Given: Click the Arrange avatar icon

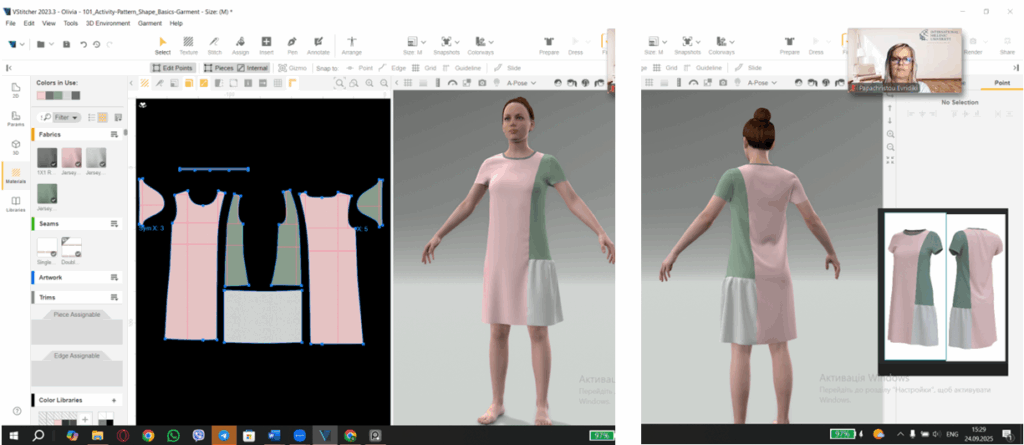Looking at the screenshot, I should tap(351, 43).
